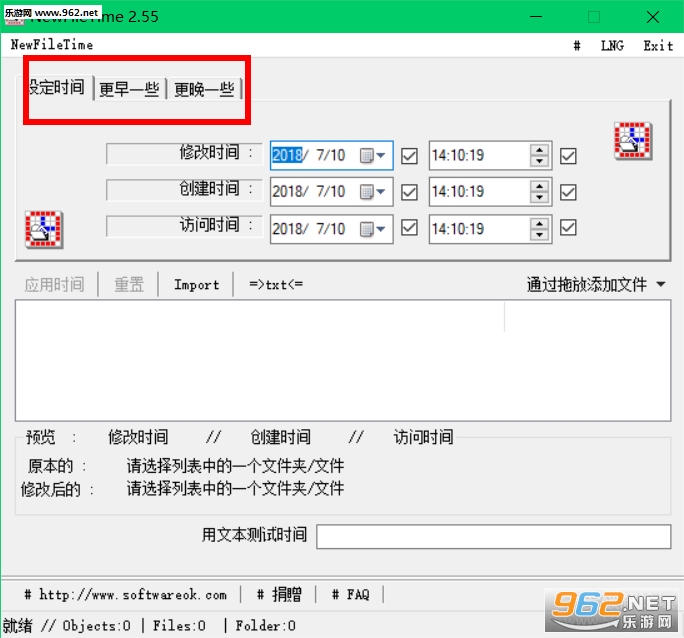The width and height of the screenshot is (684, 638).
Task: Increase the 访问时间 time with up arrow
Action: [540, 223]
